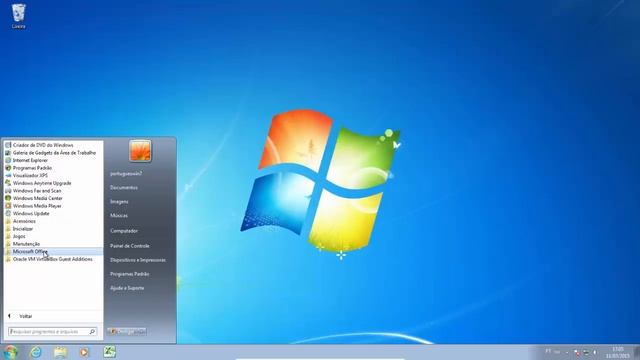Launch Galeria de Gadgets da Área de Trabalho
Image resolution: width=640 pixels, height=360 pixels.
[x=54, y=153]
